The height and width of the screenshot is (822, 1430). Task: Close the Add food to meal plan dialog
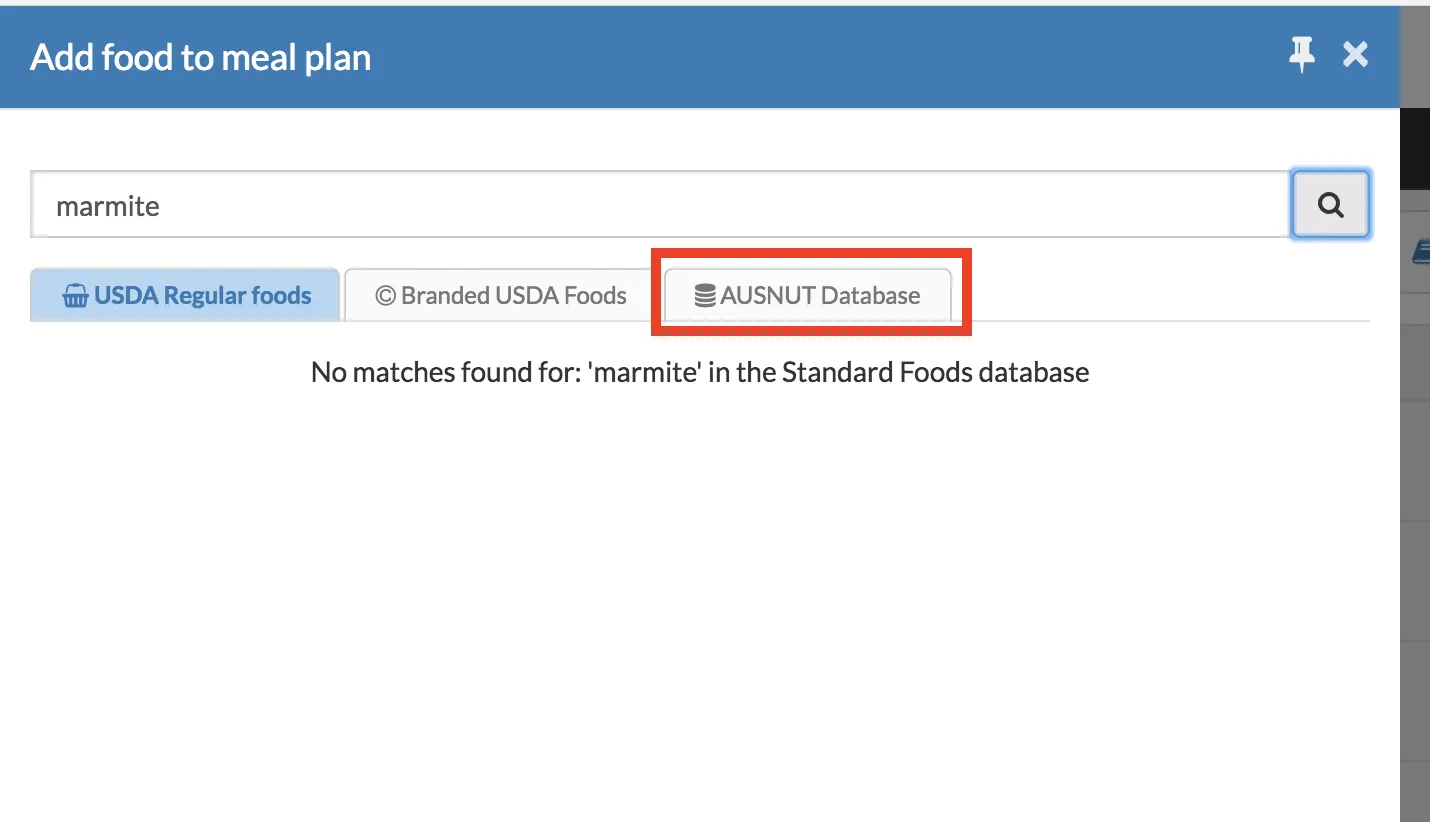(1355, 55)
